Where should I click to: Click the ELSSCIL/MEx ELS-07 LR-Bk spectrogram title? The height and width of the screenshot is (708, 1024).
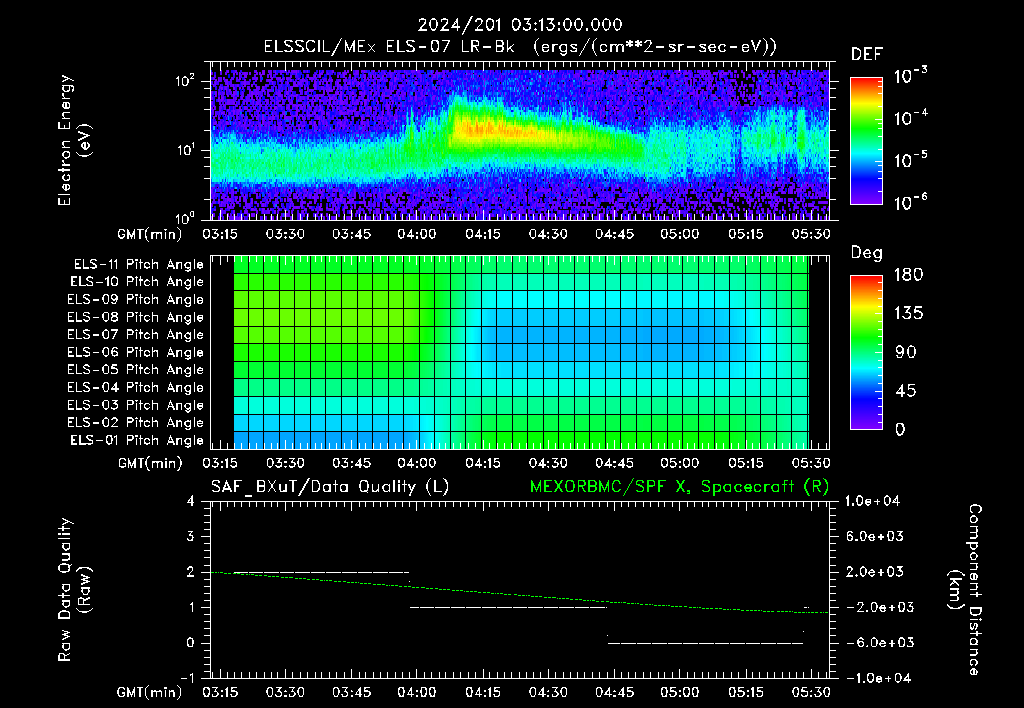click(520, 46)
